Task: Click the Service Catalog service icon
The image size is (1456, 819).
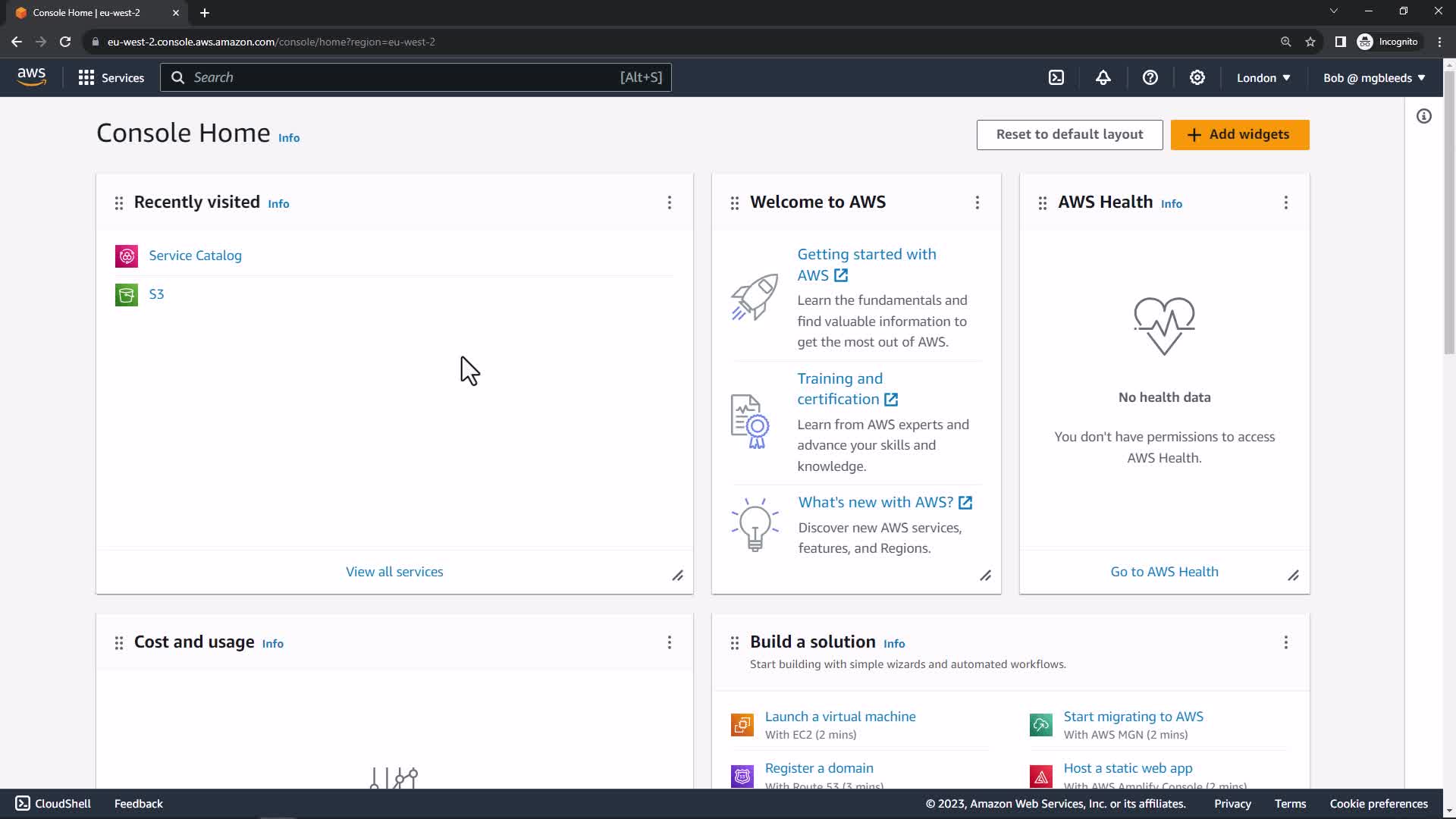Action: [127, 256]
